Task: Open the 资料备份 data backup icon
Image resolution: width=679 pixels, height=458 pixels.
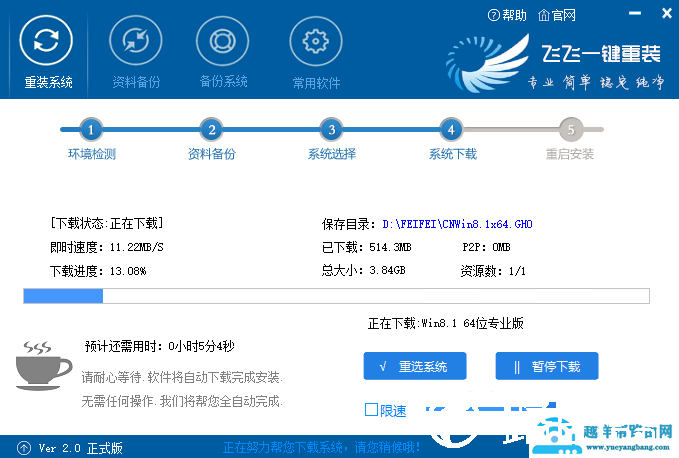Action: (136, 41)
